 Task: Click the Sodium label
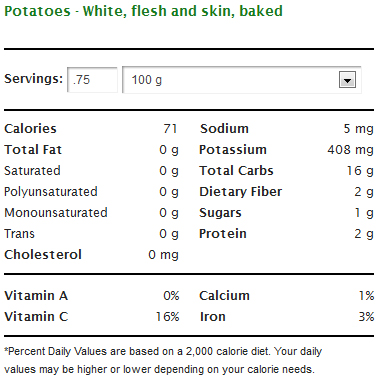pos(224,128)
